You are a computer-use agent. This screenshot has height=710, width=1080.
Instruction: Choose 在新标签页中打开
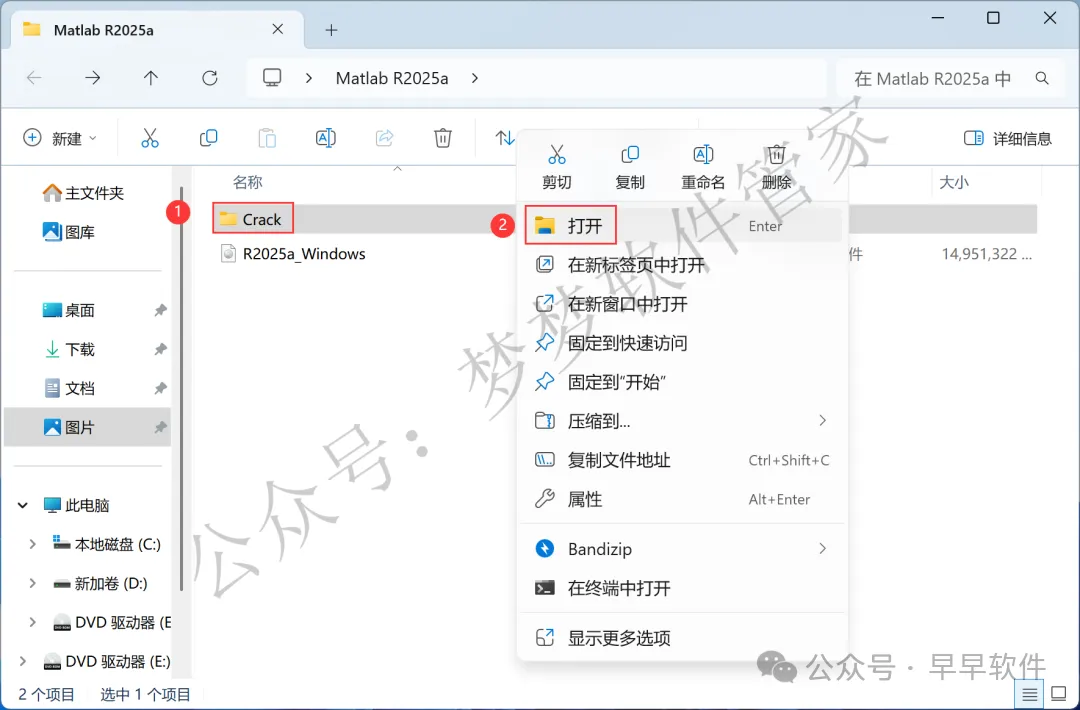(681, 265)
